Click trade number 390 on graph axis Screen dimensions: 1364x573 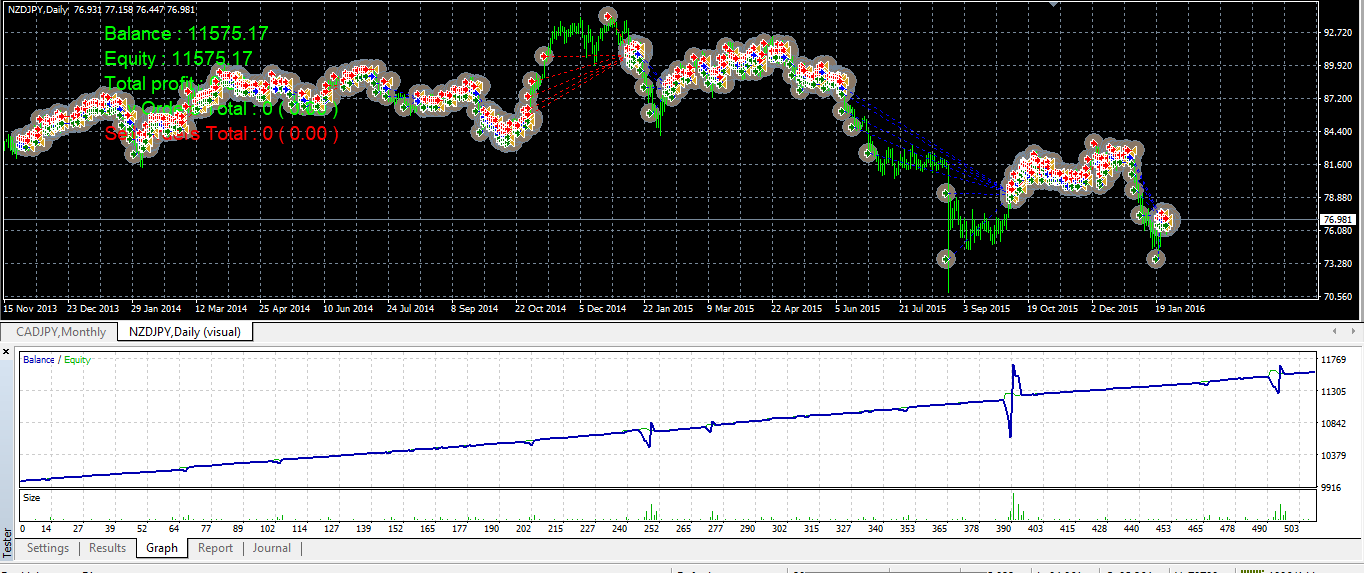(x=1005, y=529)
